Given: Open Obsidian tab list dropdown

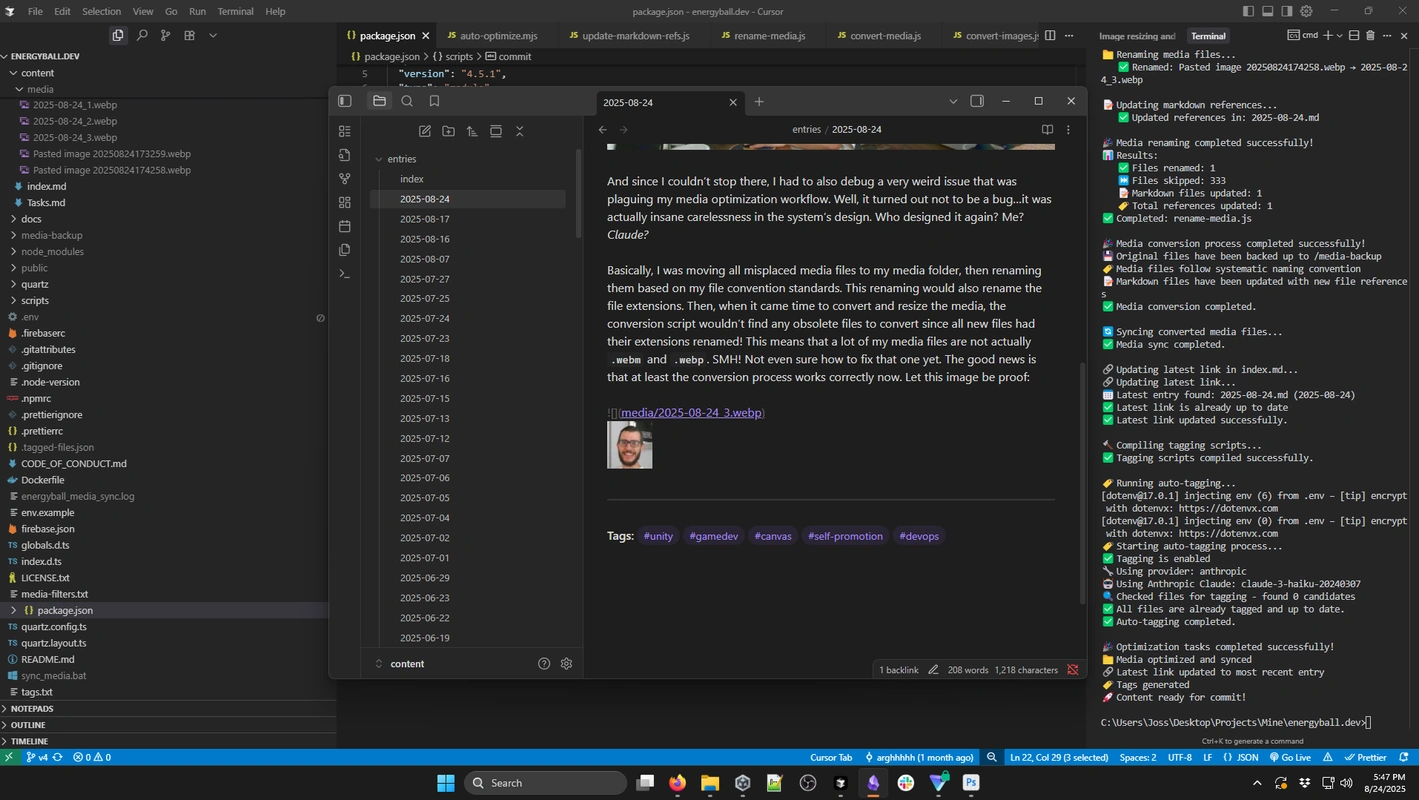Looking at the screenshot, I should pos(953,102).
